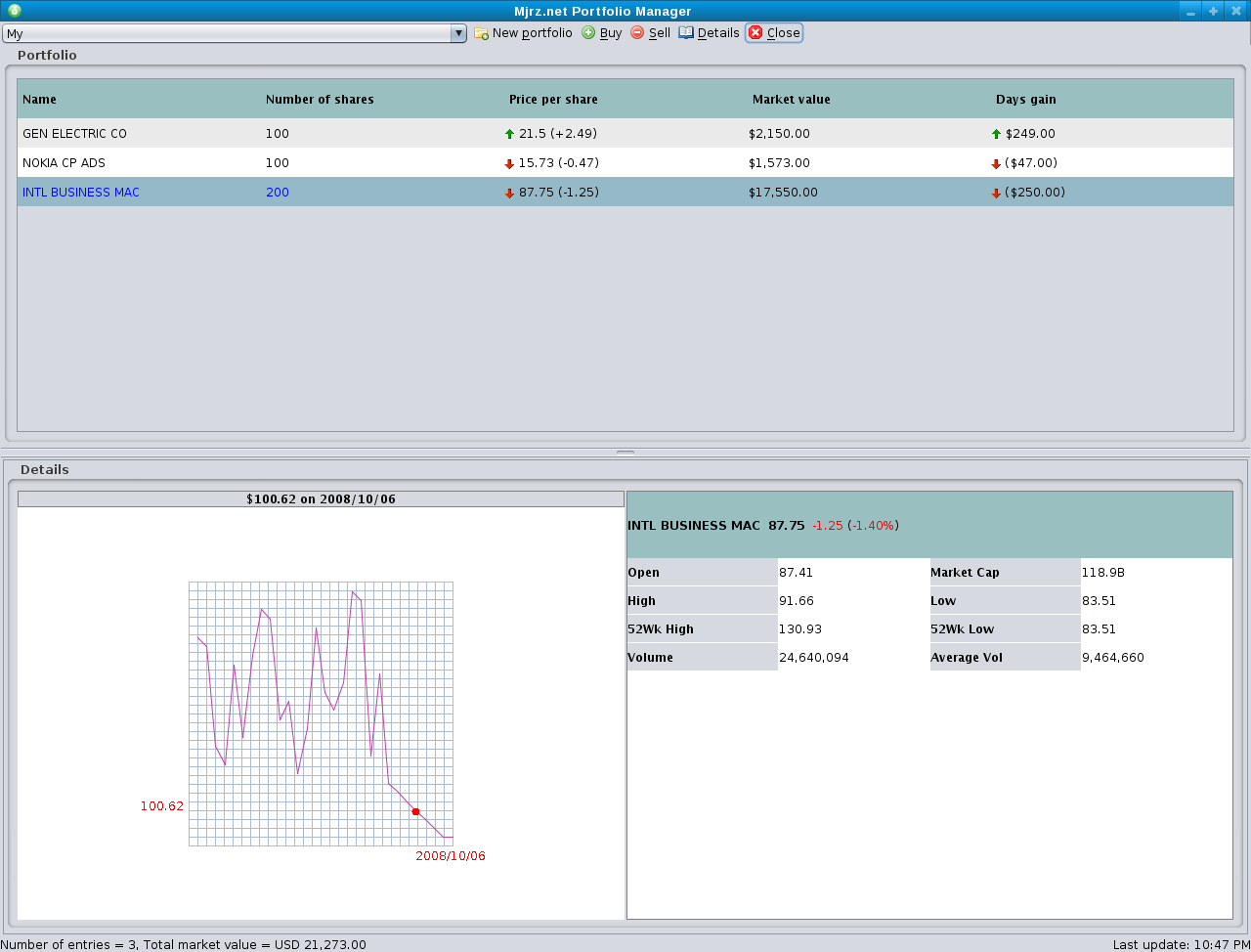Maximize the Portfolio Manager window
Image resolution: width=1251 pixels, height=952 pixels.
tap(1213, 11)
